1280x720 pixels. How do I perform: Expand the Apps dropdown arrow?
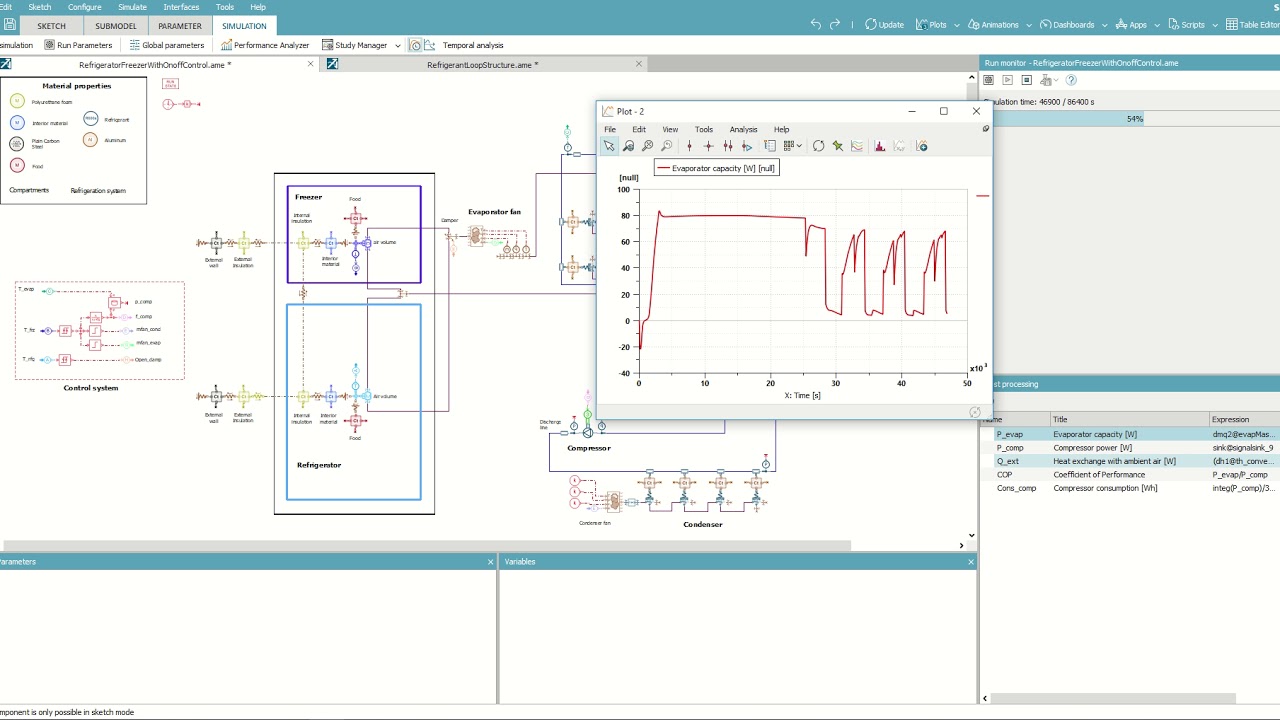click(1157, 25)
